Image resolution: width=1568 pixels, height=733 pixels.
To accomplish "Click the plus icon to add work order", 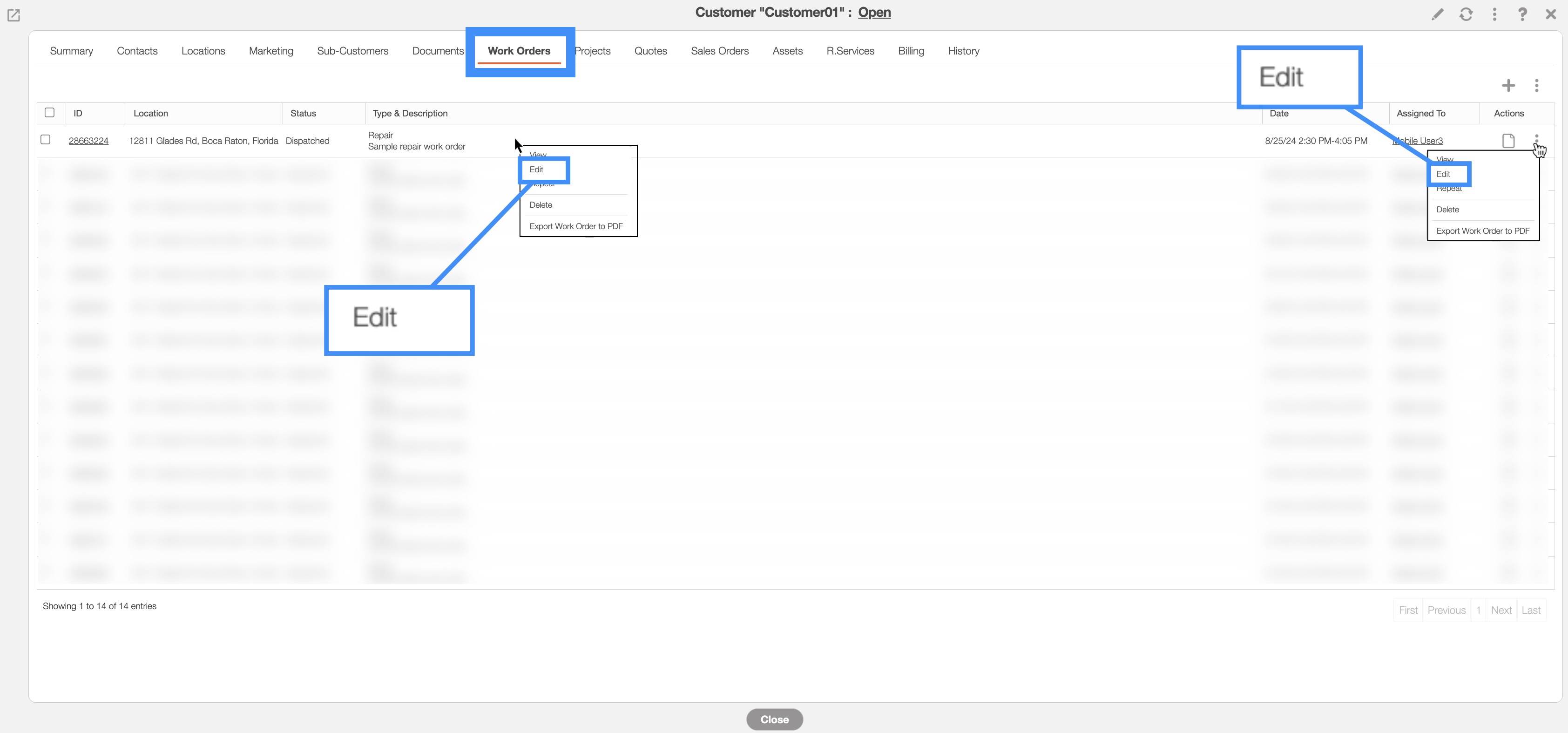I will [1508, 85].
